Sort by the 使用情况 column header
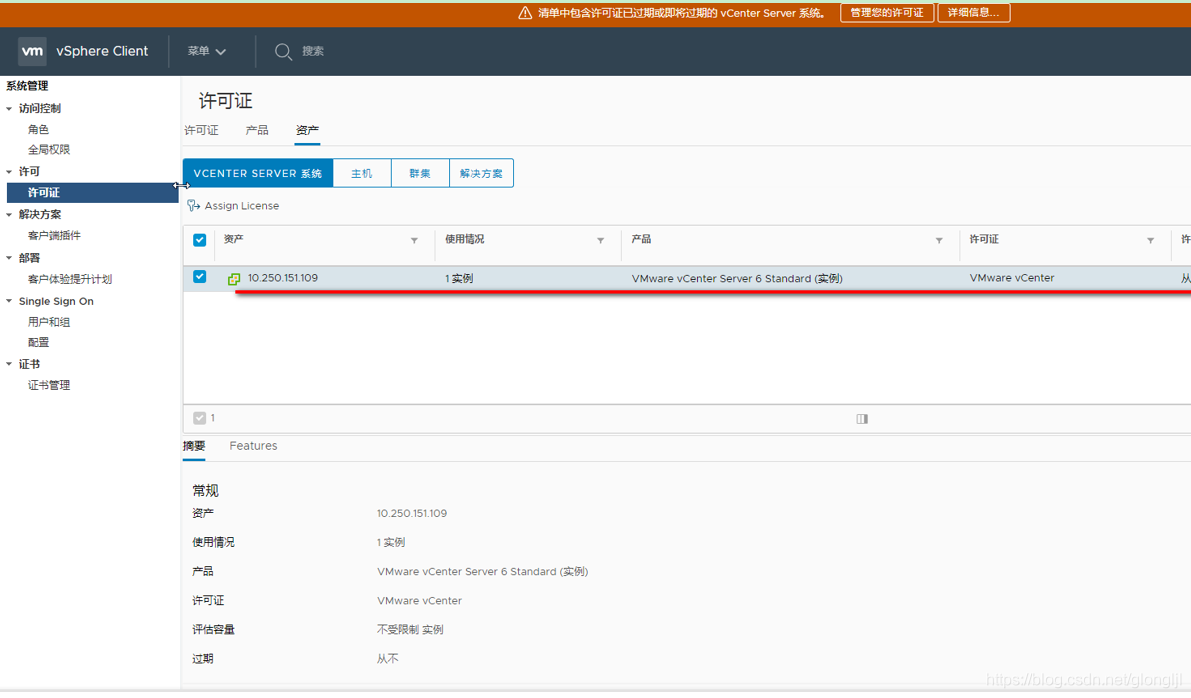 (465, 239)
